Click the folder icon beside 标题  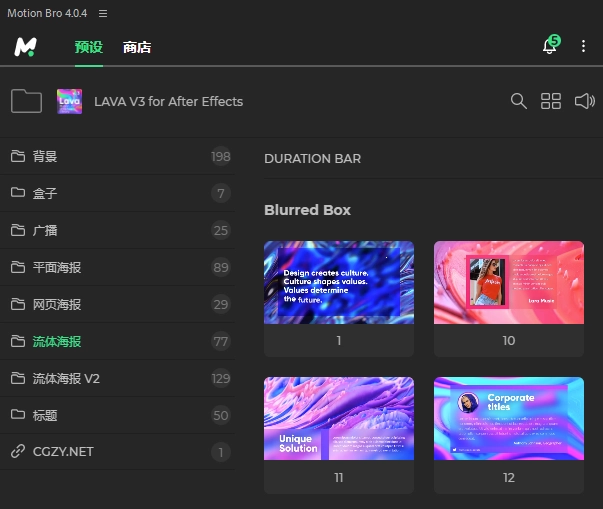pos(18,414)
